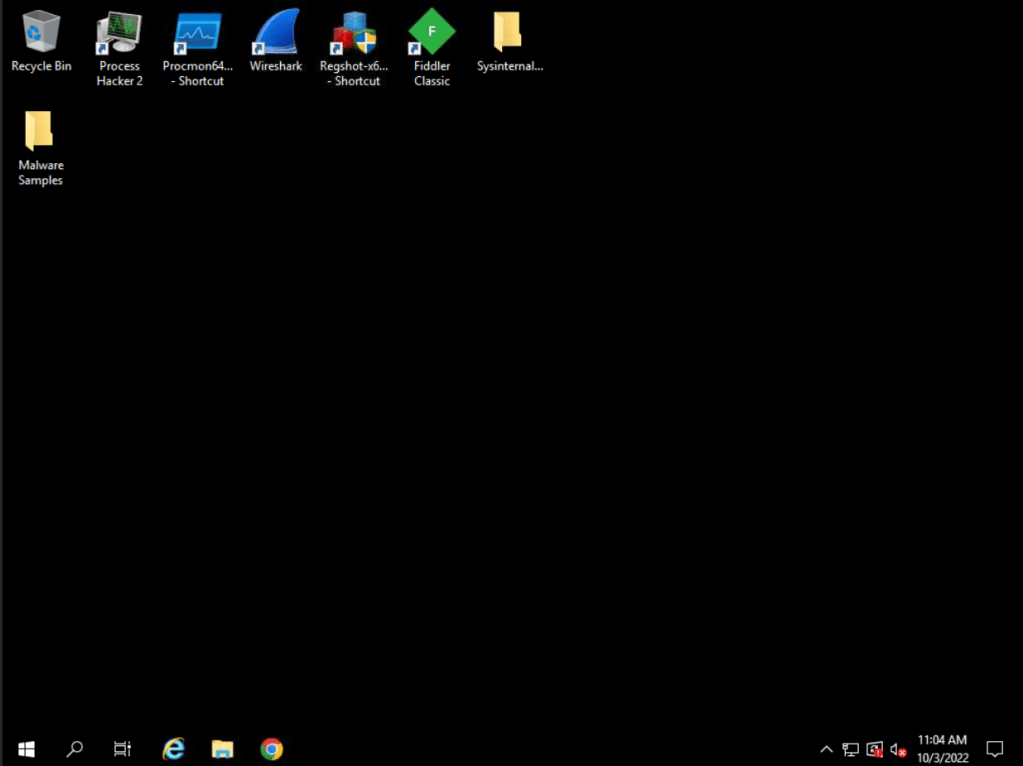
Task: Expand the hidden system tray icons
Action: coord(826,749)
